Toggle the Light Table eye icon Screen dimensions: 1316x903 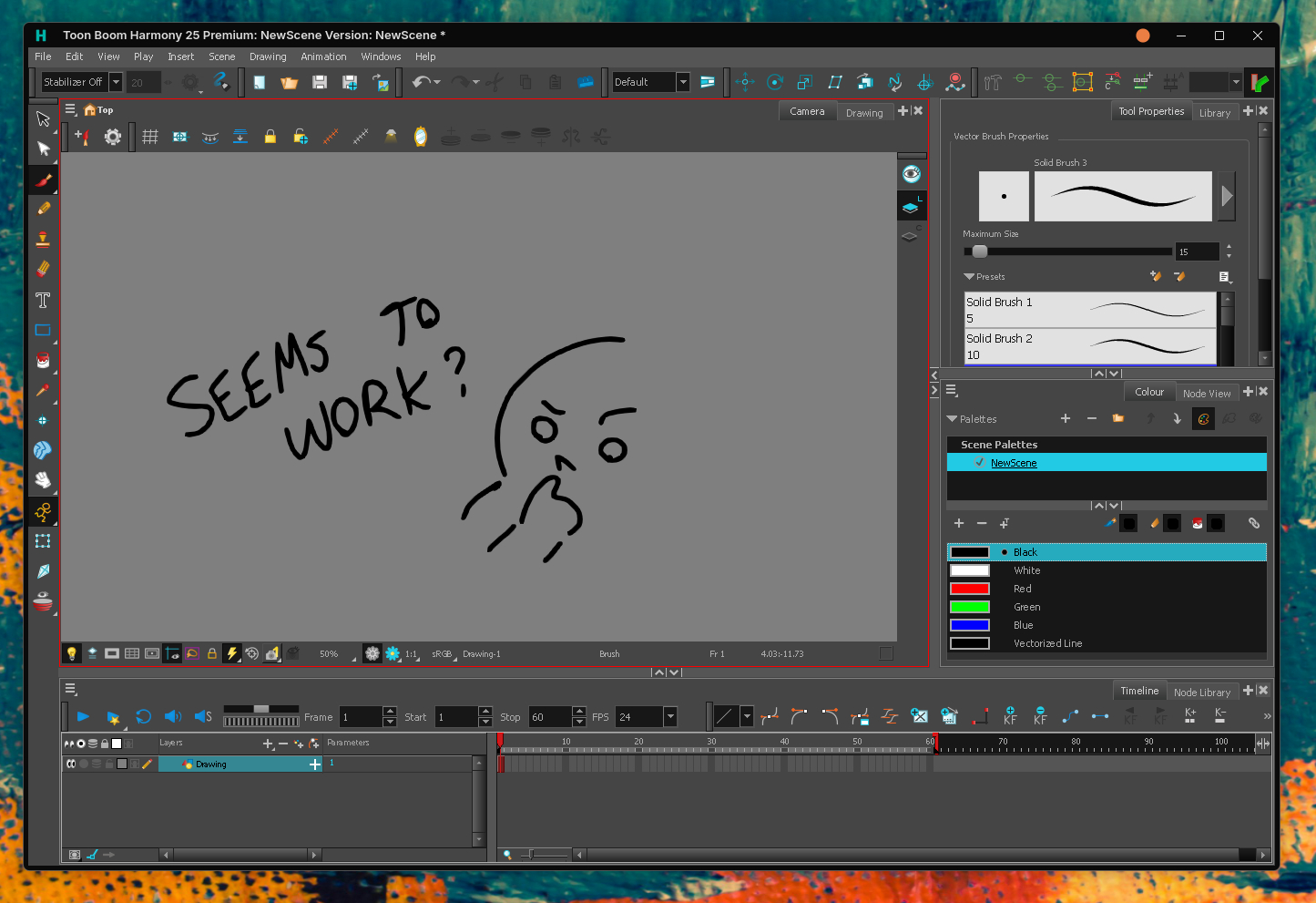click(x=911, y=174)
